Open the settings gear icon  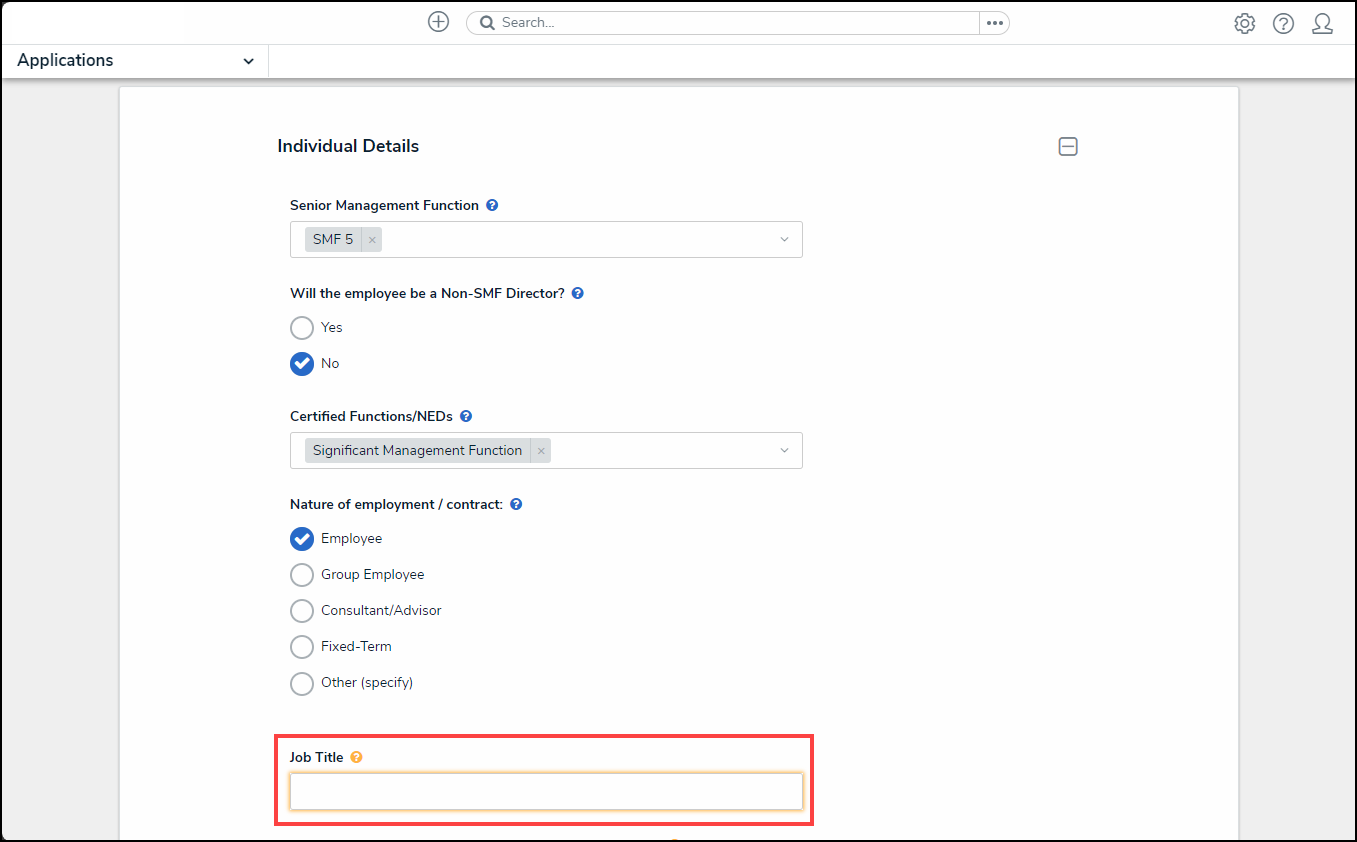(1244, 24)
